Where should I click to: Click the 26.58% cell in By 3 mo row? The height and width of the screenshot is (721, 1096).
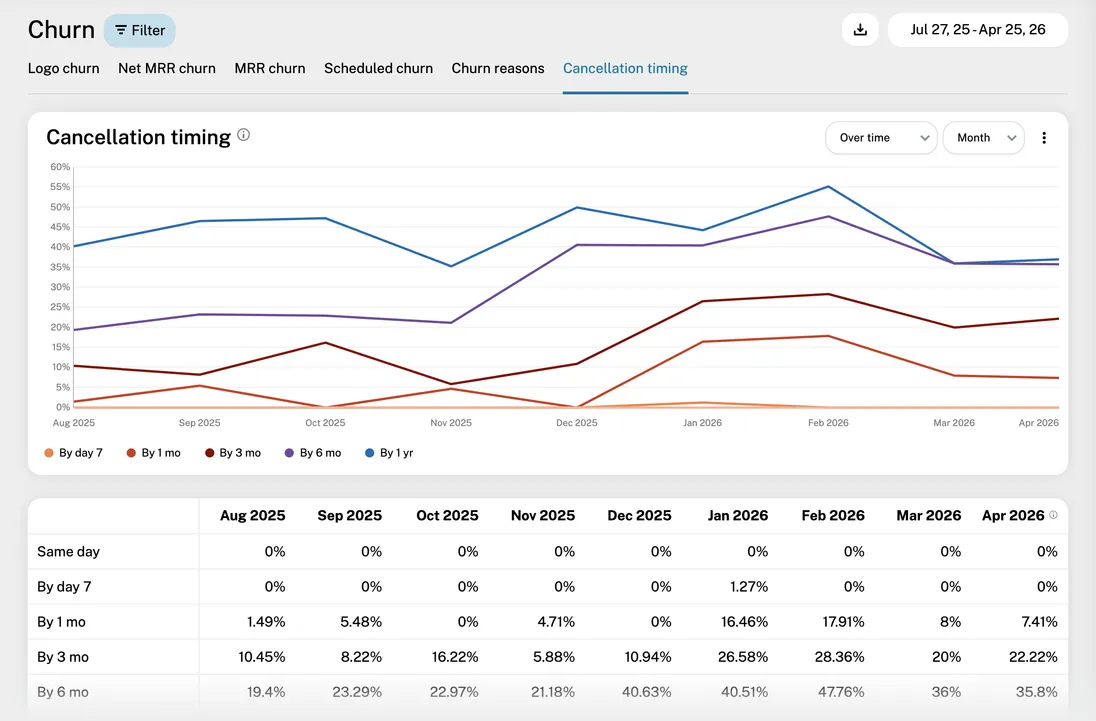(743, 657)
